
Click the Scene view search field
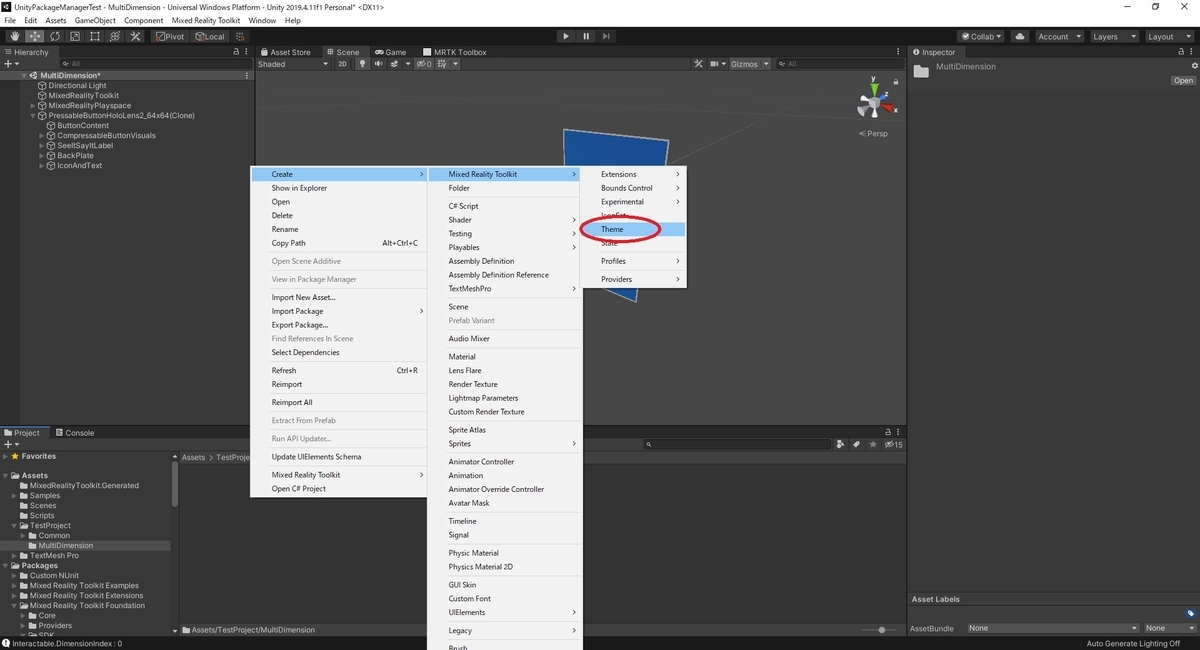click(x=838, y=64)
